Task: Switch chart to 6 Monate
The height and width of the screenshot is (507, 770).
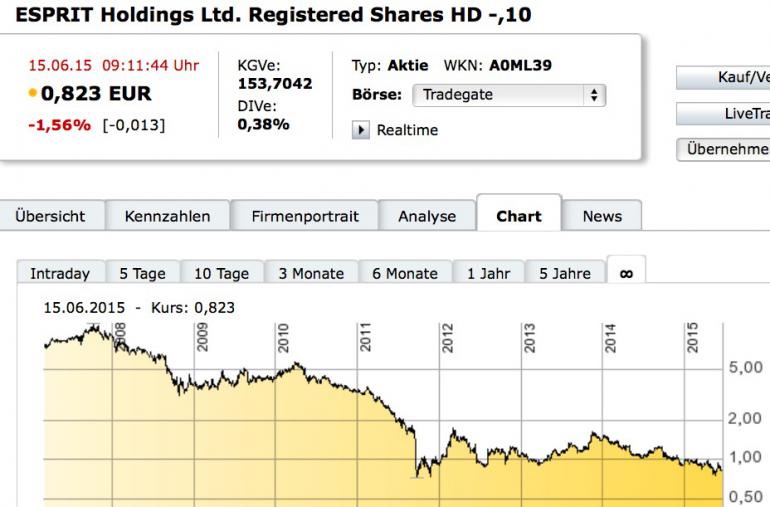Action: [405, 273]
